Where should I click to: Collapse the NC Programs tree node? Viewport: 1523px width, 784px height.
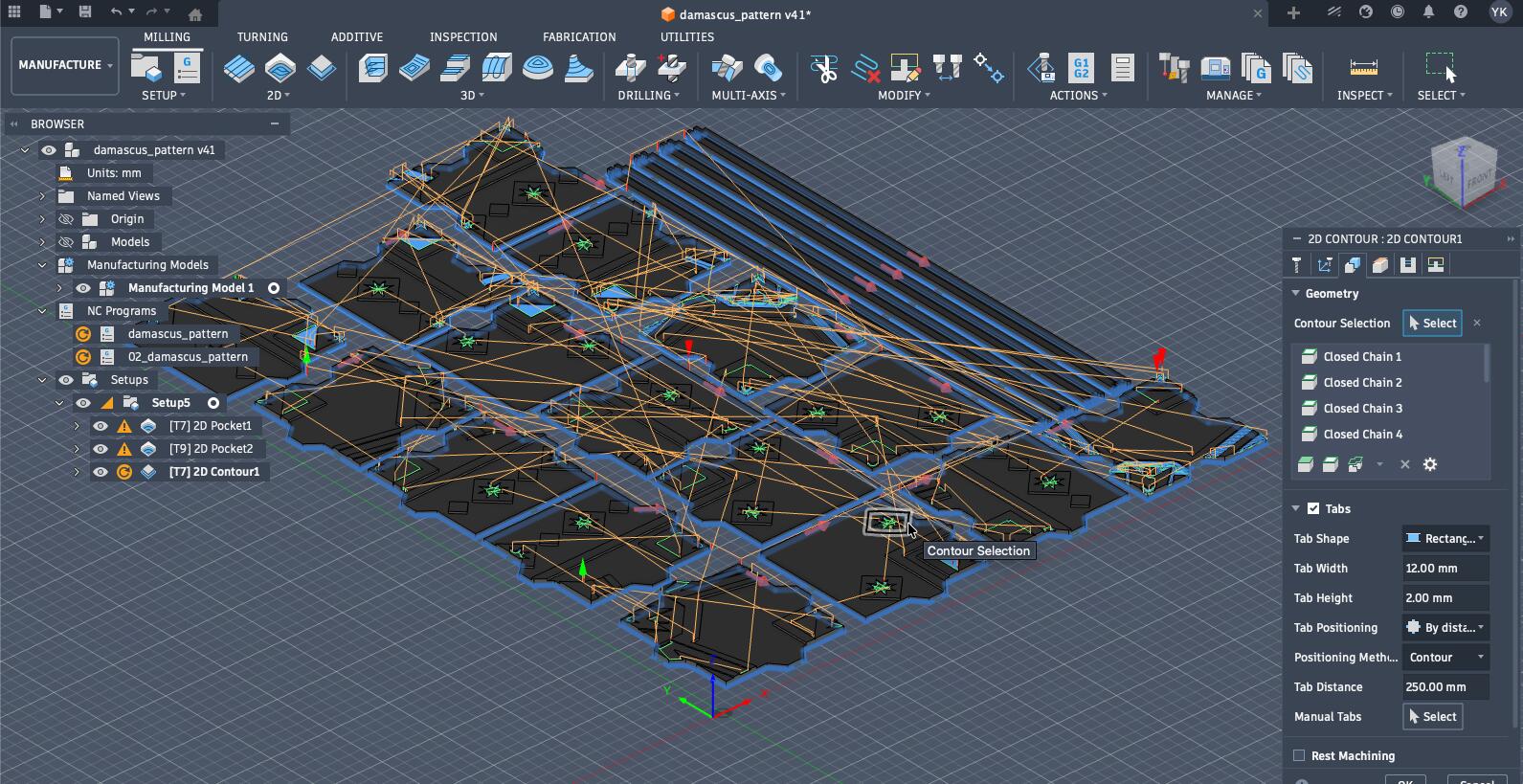[x=42, y=311]
